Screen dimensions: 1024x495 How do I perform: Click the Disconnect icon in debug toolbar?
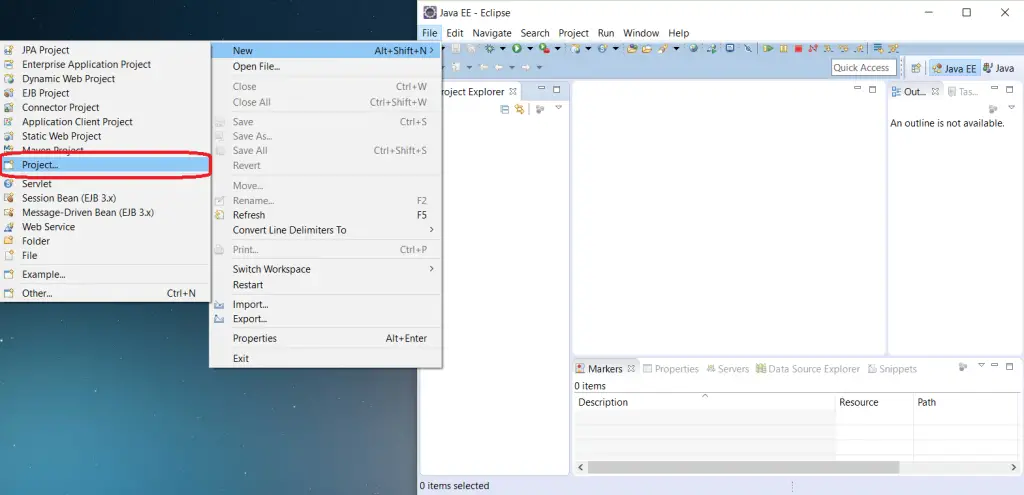tap(812, 48)
